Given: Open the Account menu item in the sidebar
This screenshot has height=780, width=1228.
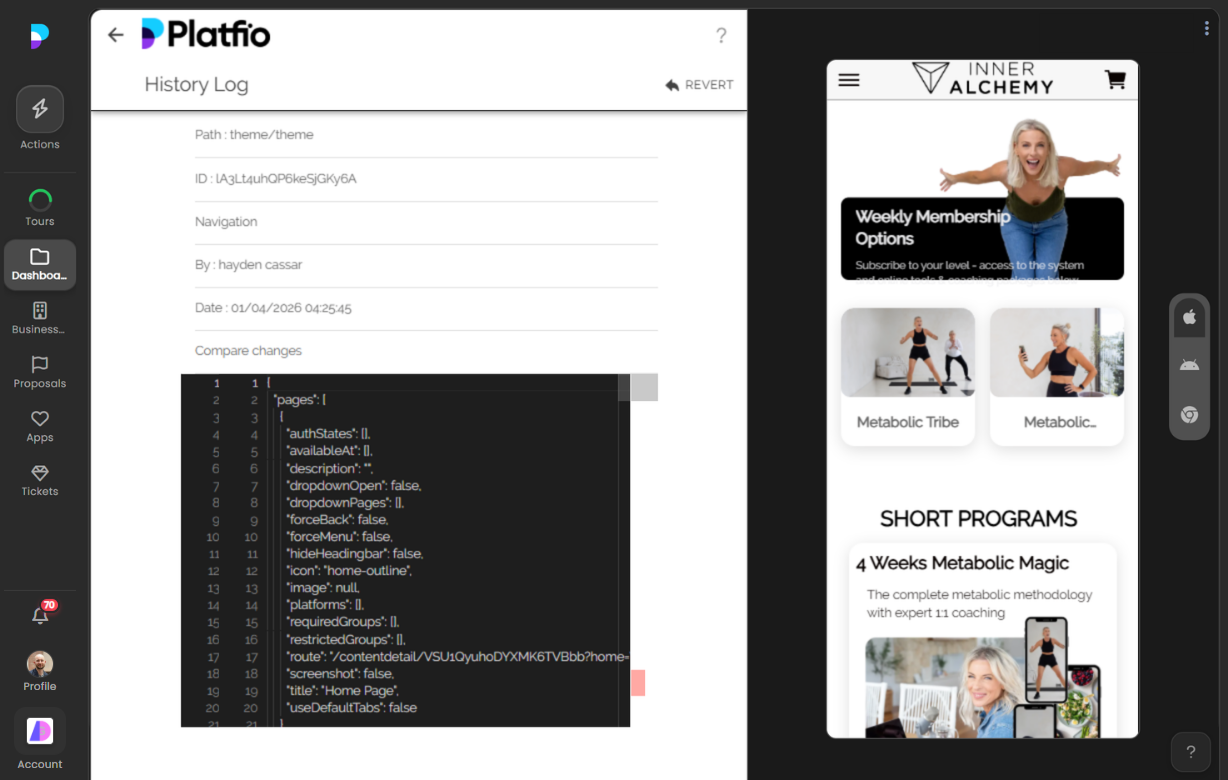Looking at the screenshot, I should tap(40, 731).
